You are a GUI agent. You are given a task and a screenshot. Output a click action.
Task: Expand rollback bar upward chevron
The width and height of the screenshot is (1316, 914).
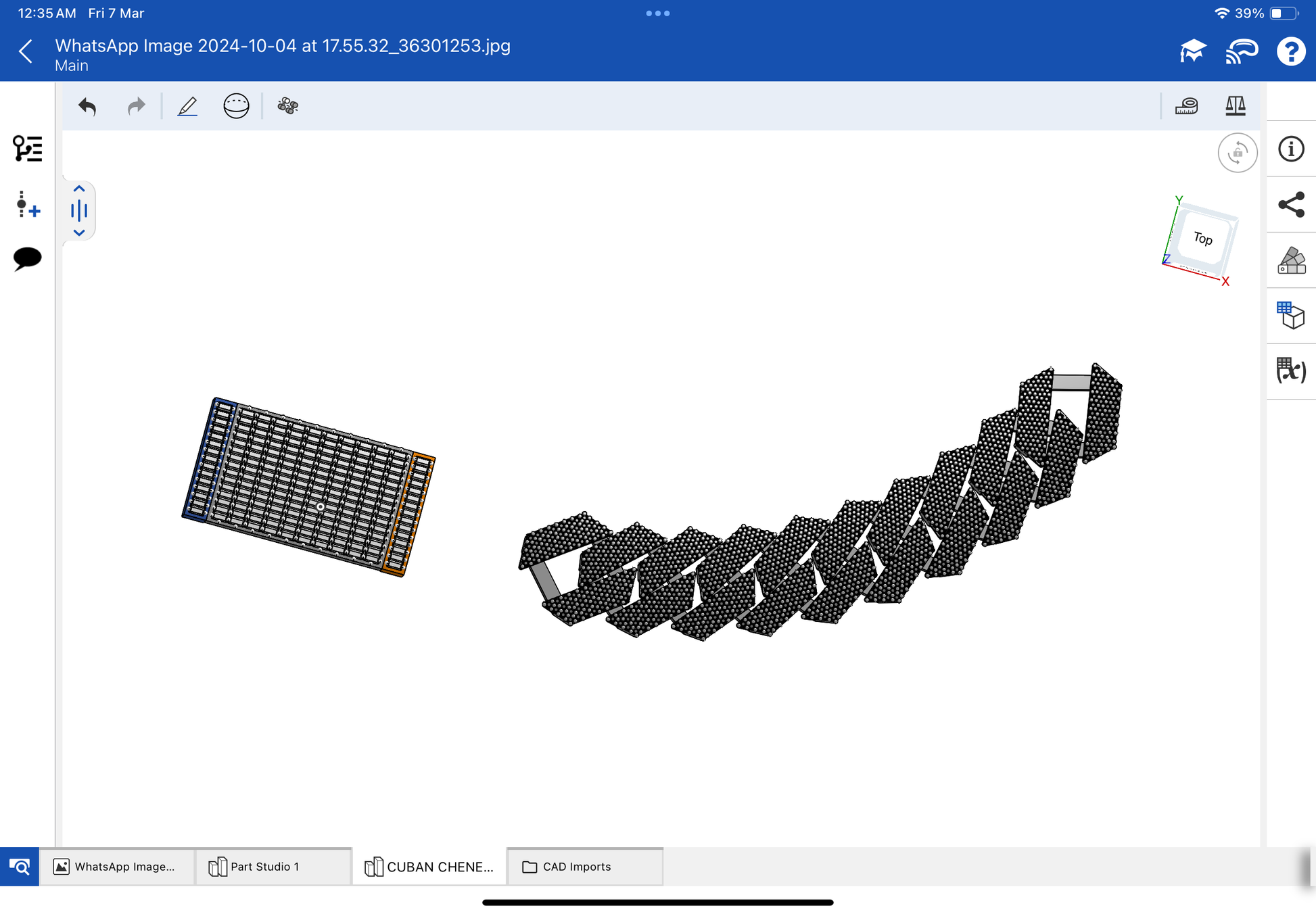pyautogui.click(x=79, y=189)
